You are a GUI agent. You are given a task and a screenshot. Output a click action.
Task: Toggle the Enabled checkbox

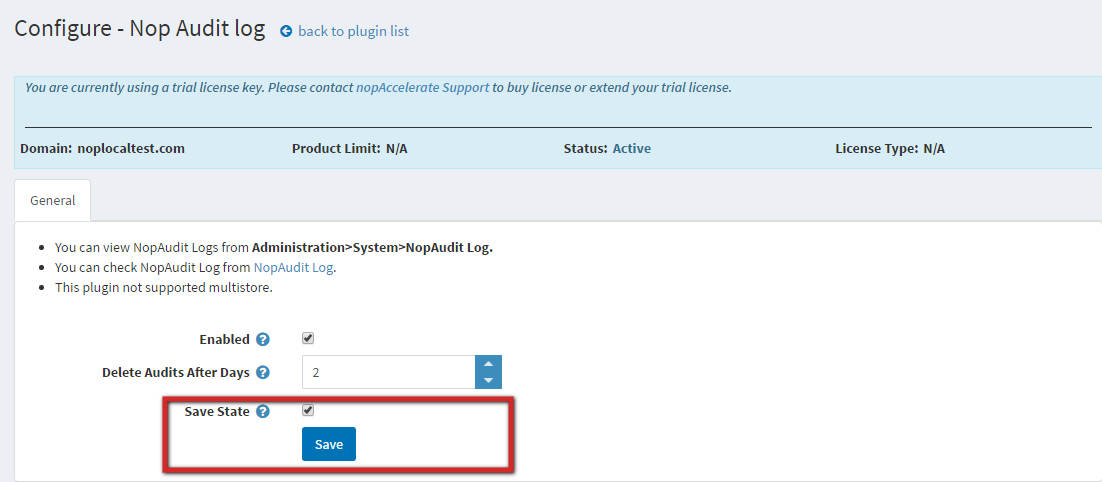click(308, 339)
